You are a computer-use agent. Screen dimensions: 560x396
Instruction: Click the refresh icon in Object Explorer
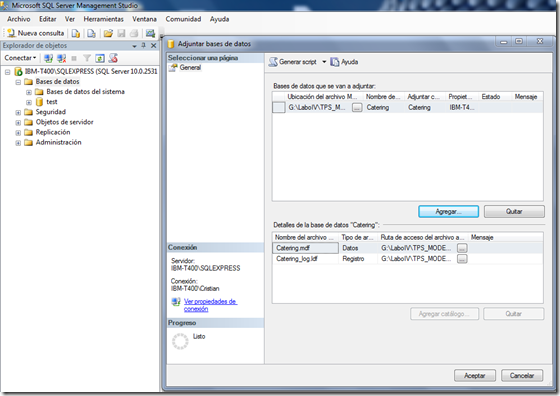(x=100, y=58)
